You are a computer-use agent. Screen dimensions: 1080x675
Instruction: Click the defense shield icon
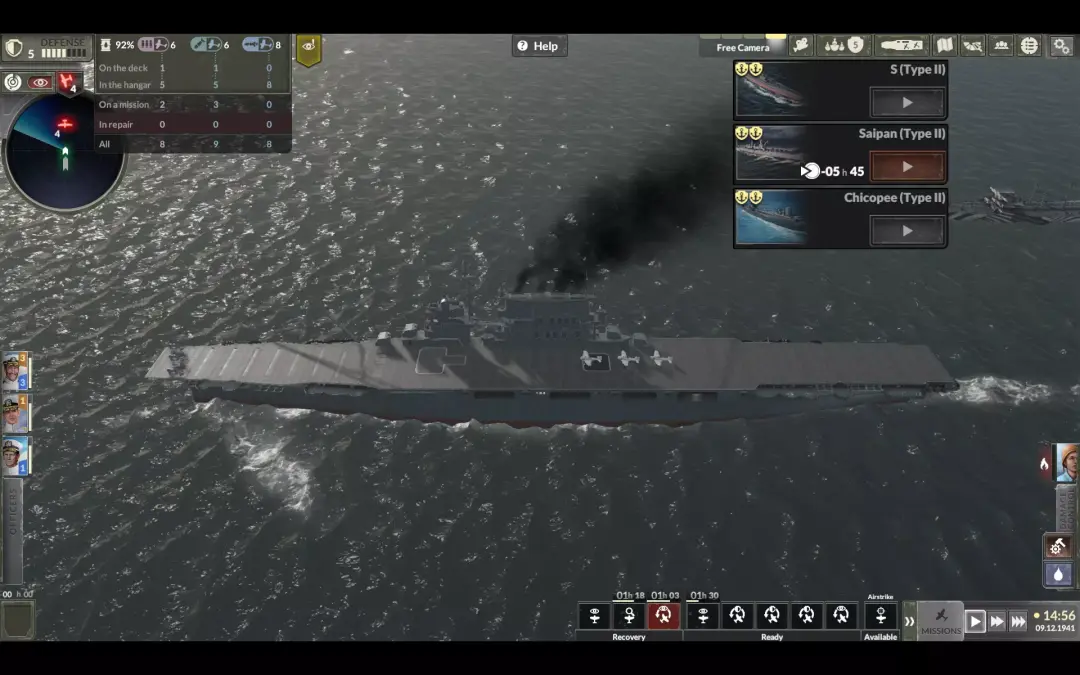pos(14,49)
